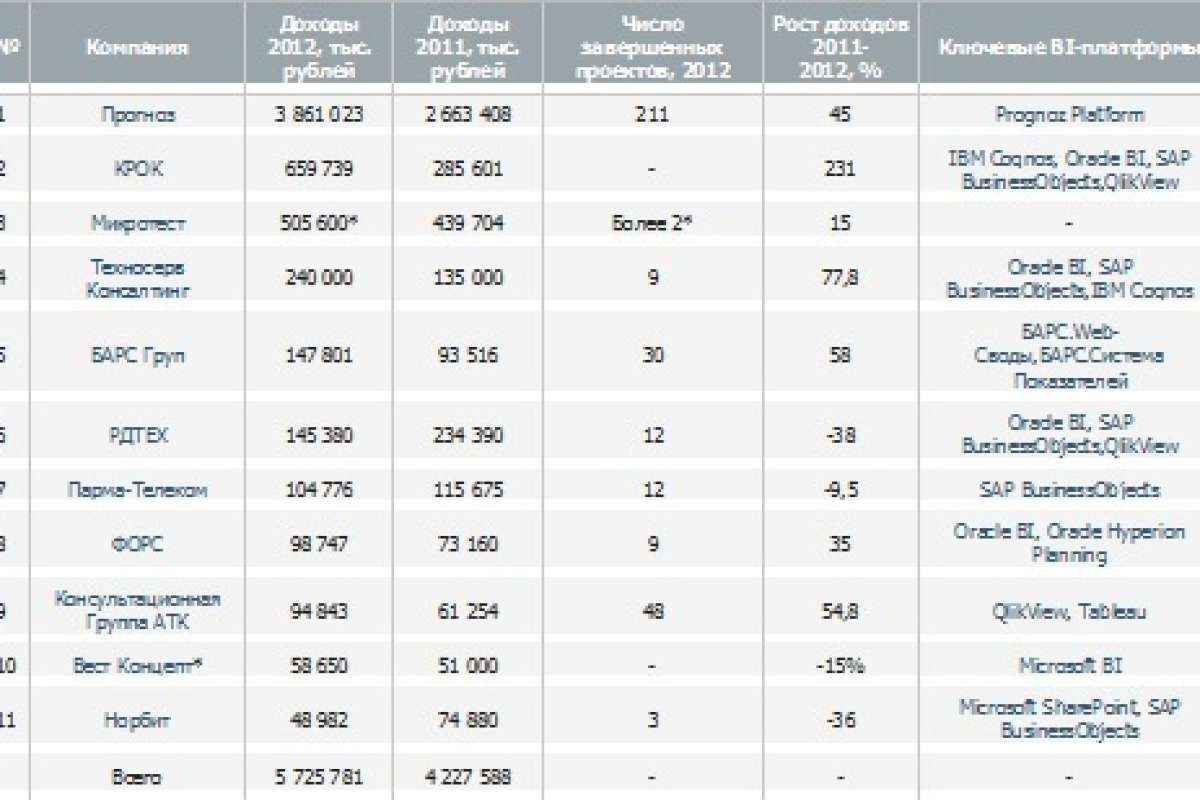
Task: Select the "Консультационная Группа АТК" cell
Action: pos(138,611)
